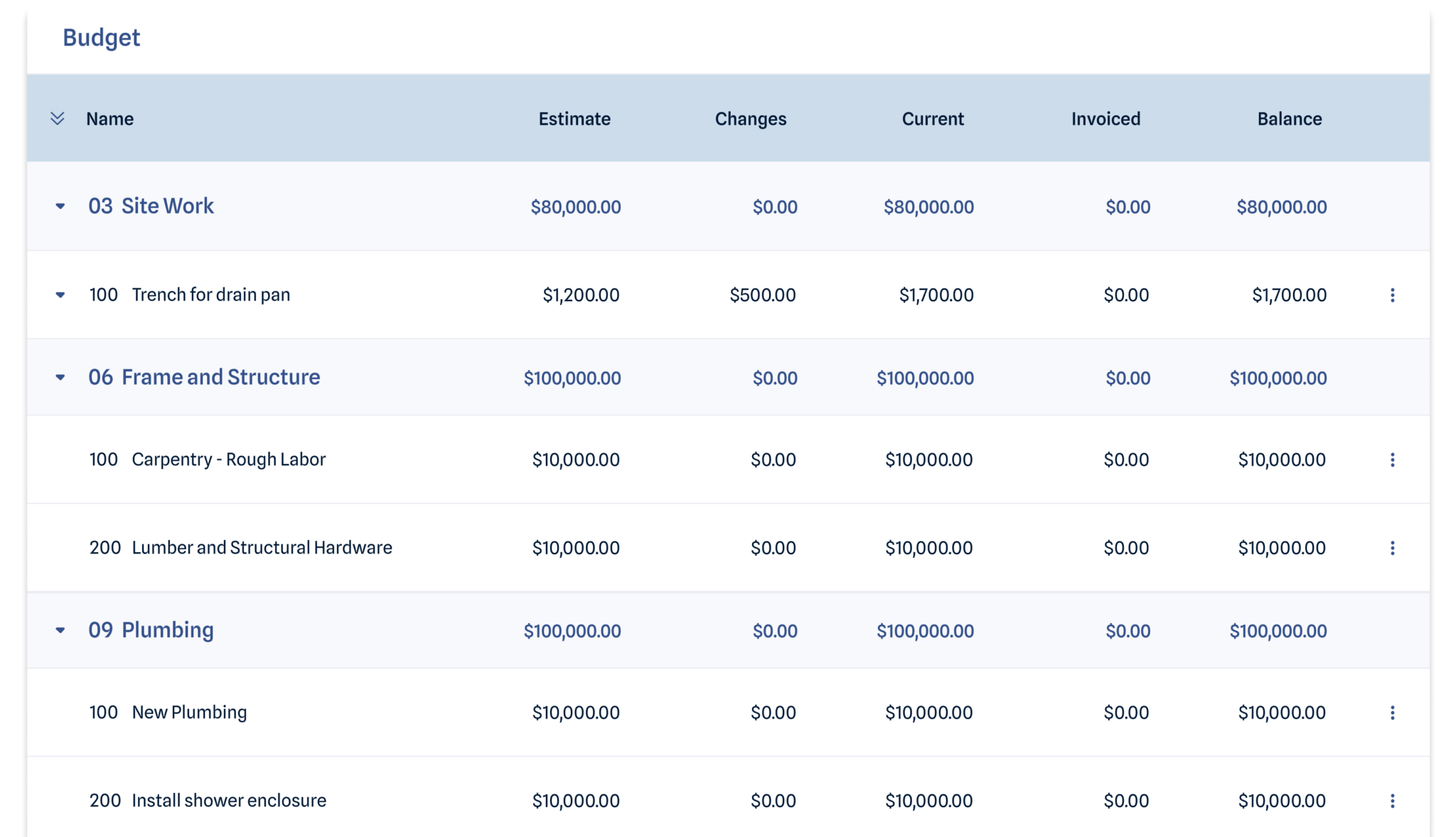Select the New Plumbing budget row
This screenshot has width=1456, height=837.
[189, 712]
